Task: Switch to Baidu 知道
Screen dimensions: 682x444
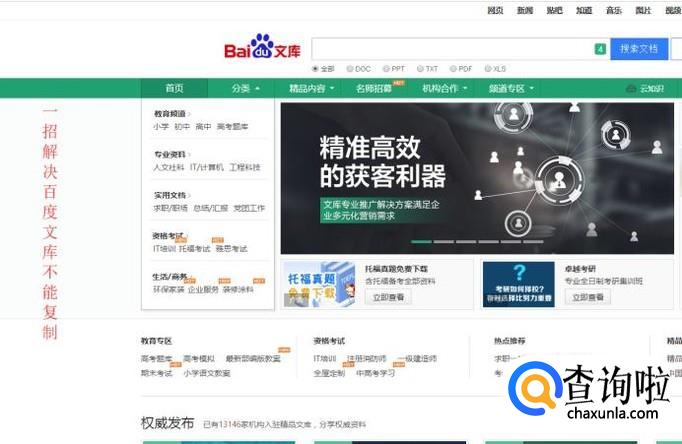Action: pyautogui.click(x=584, y=10)
